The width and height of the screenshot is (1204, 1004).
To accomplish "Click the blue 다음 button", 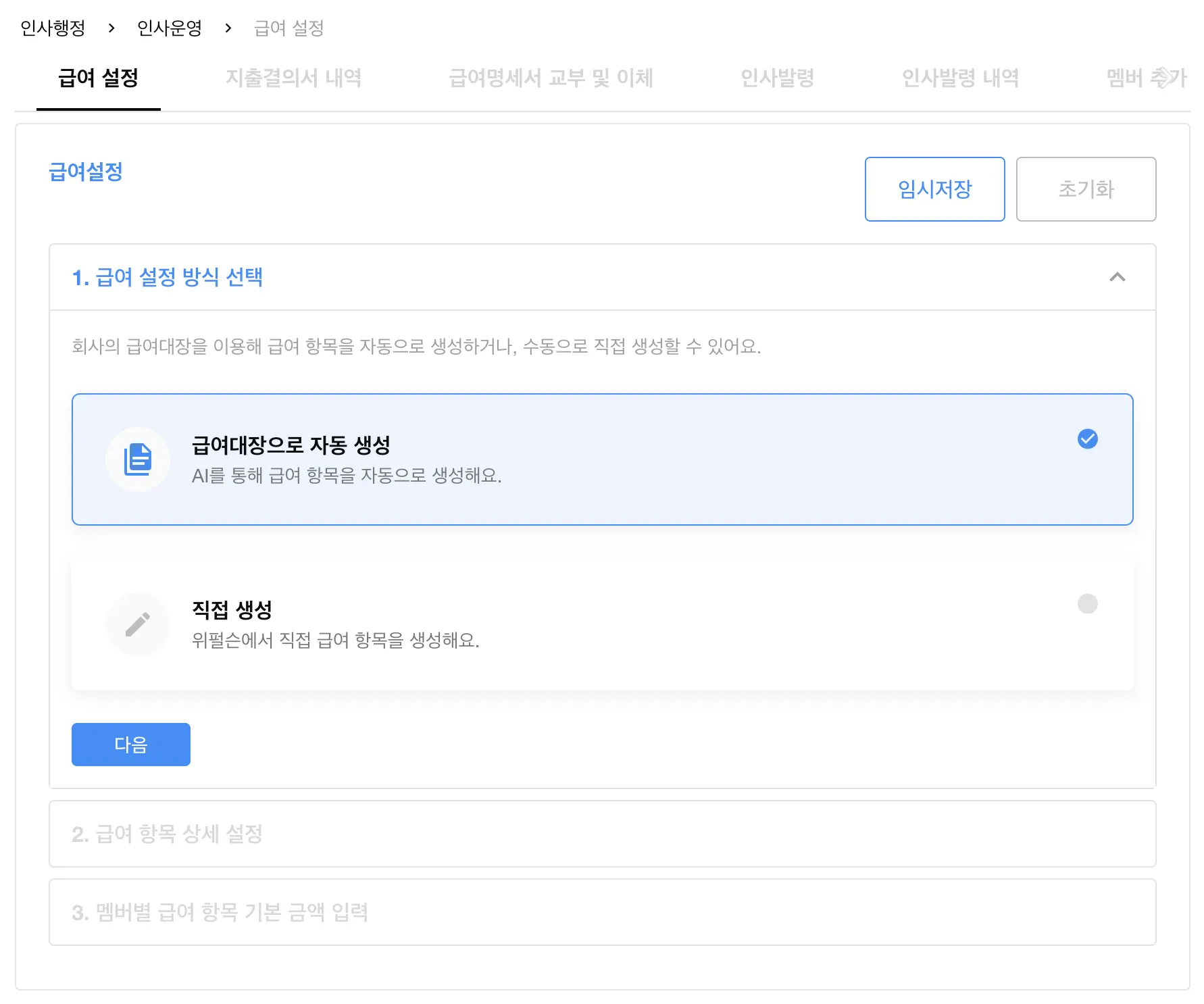I will pos(131,745).
